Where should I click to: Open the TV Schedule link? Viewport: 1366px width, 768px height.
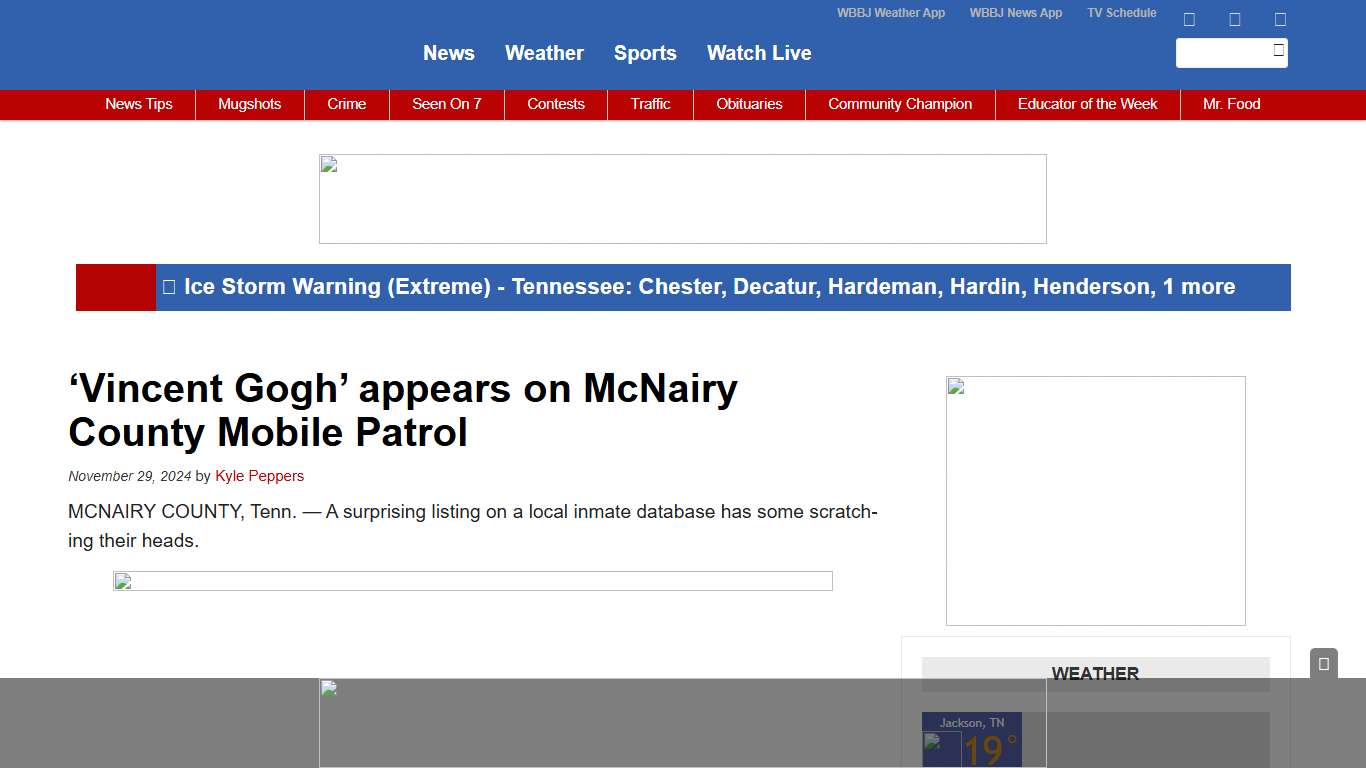[x=1121, y=13]
